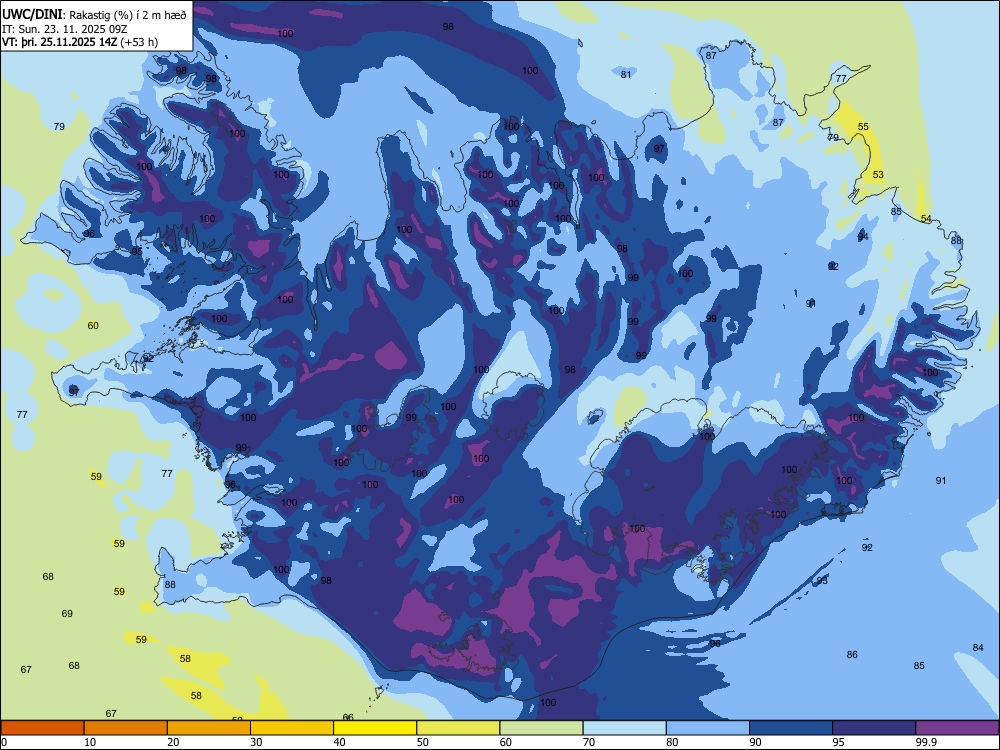Image resolution: width=1000 pixels, height=750 pixels.
Task: Click the humidity value '53' on the map
Action: (878, 175)
